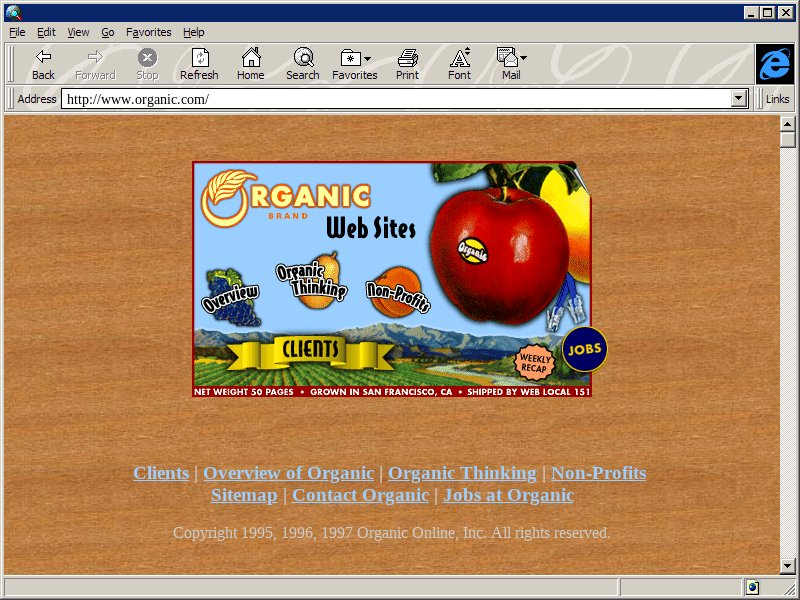
Task: Open the View menu
Action: click(x=78, y=32)
